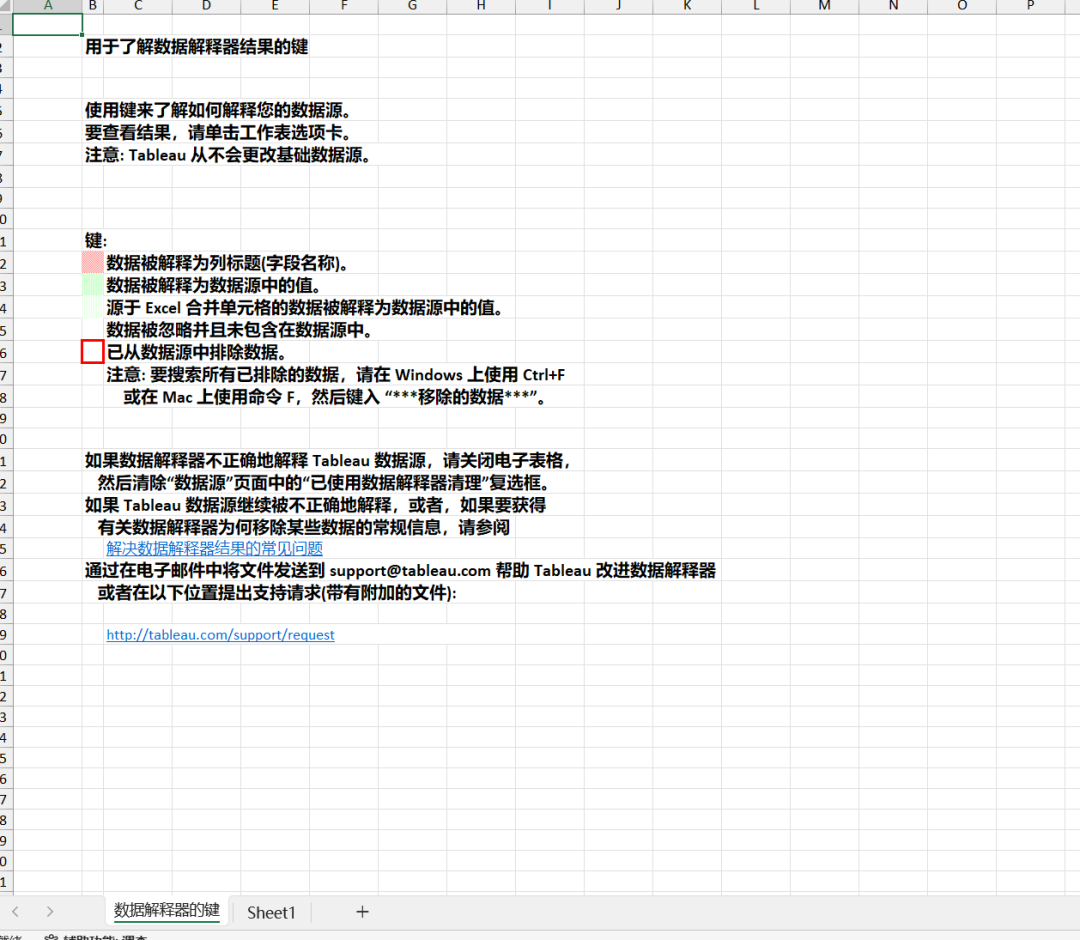
Task: Open the 数据解释器的键 sheet tab
Action: click(167, 910)
